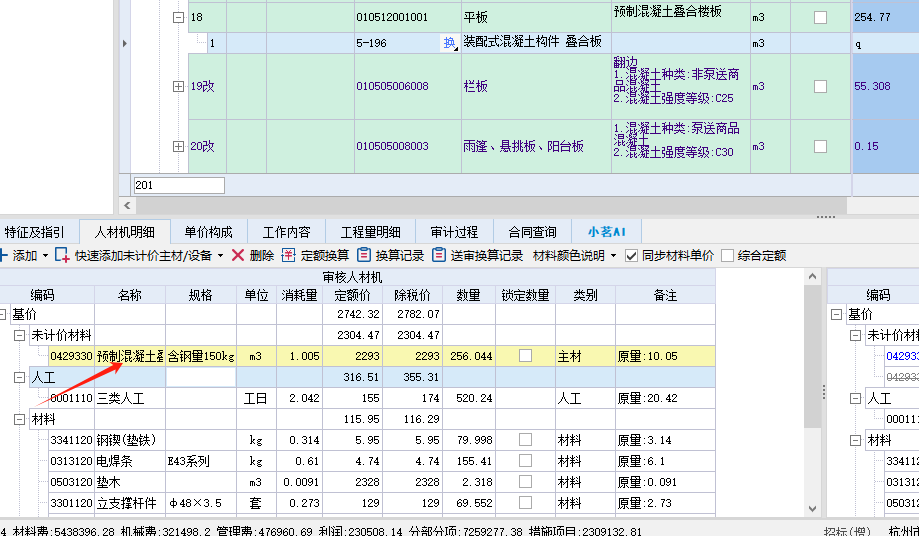Click the 换 icon on row 5-196
Image resolution: width=919 pixels, height=536 pixels.
tap(450, 43)
